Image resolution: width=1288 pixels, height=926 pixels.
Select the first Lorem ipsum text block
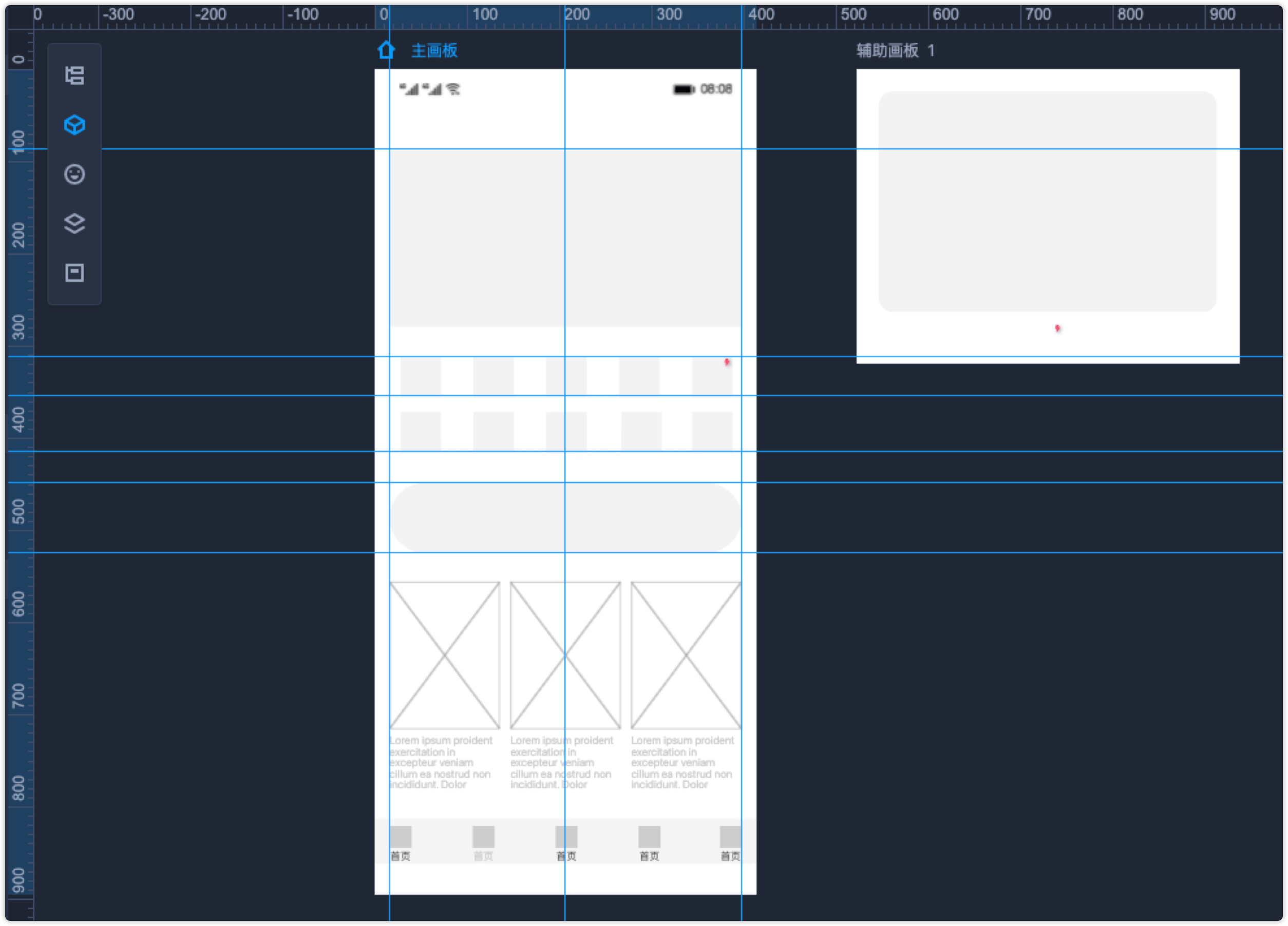441,762
